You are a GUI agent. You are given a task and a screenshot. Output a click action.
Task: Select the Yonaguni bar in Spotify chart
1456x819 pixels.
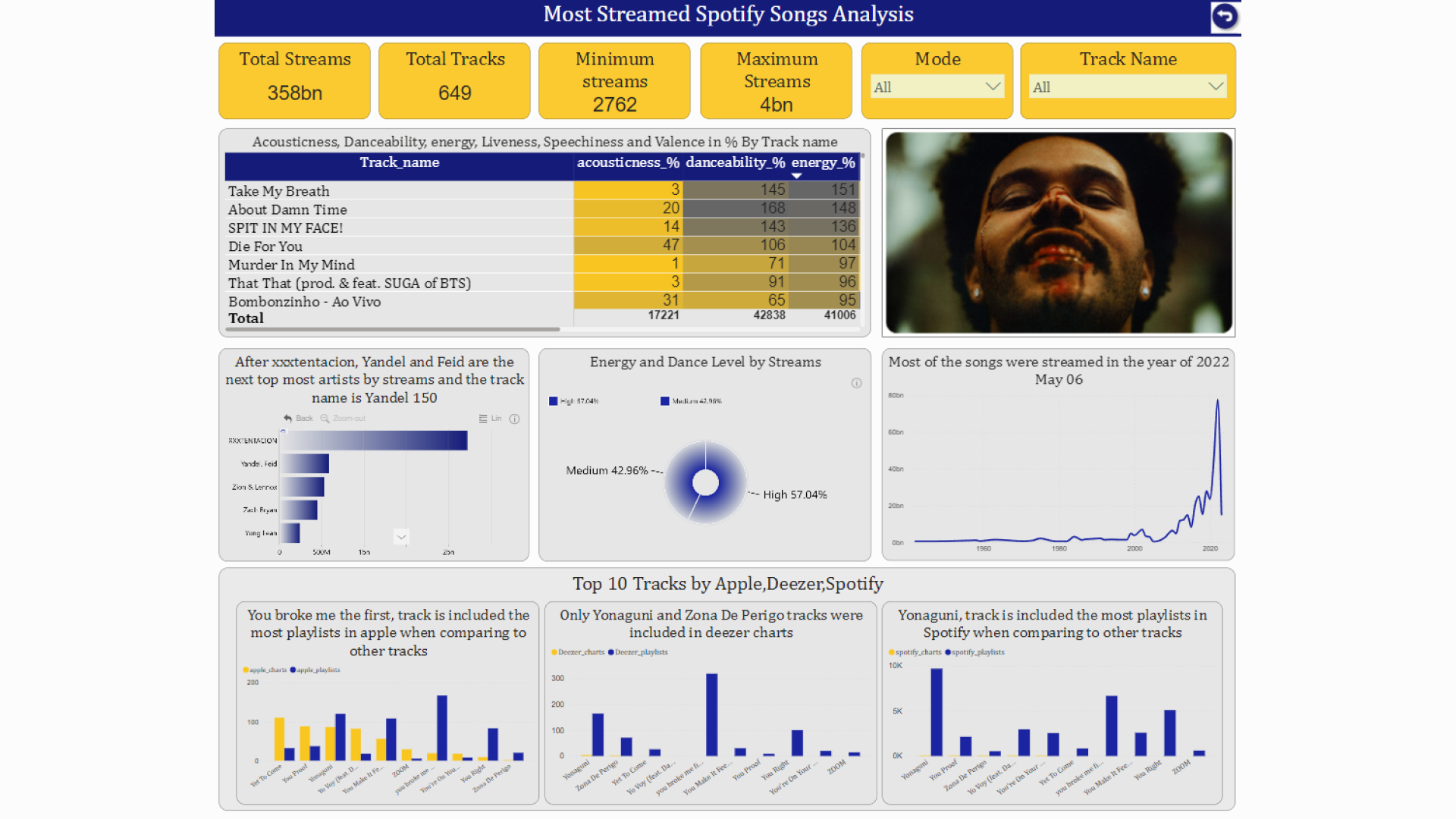(x=937, y=712)
